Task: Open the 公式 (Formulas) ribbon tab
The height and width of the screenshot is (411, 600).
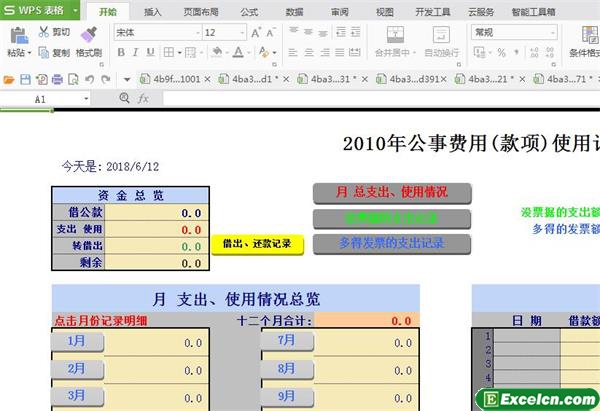Action: pyautogui.click(x=249, y=12)
